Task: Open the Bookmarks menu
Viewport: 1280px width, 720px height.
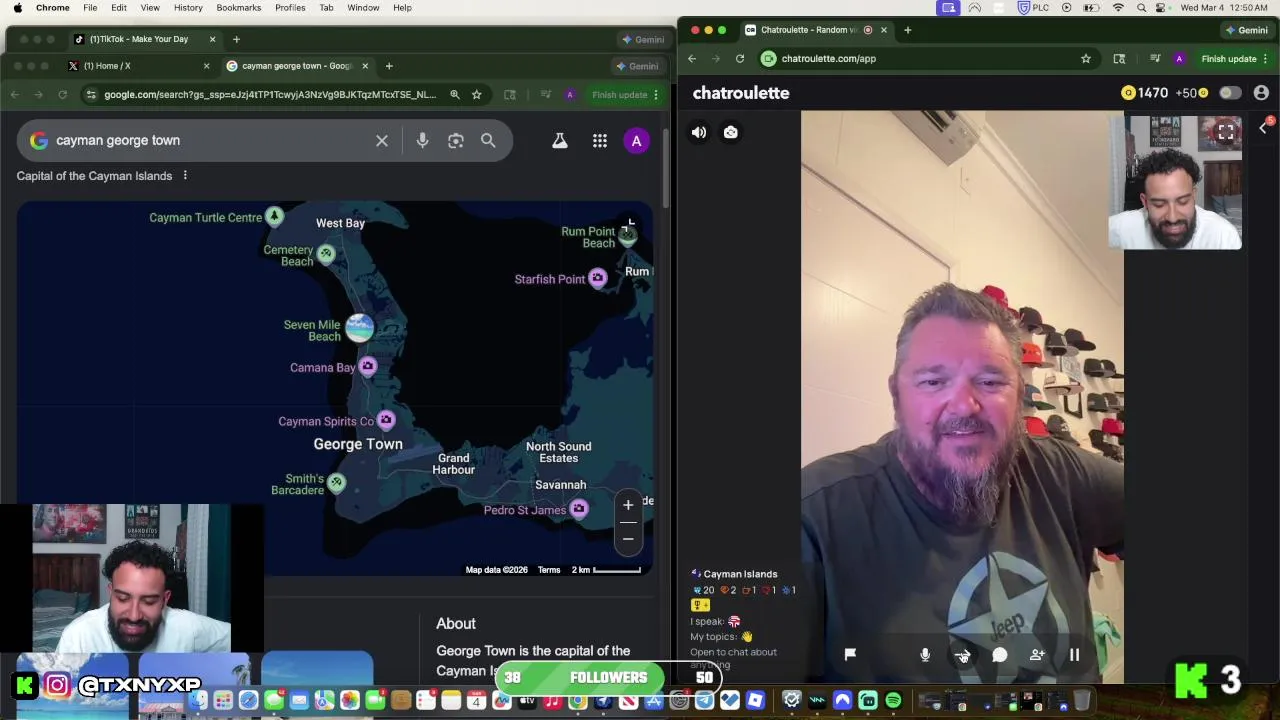Action: tap(239, 7)
